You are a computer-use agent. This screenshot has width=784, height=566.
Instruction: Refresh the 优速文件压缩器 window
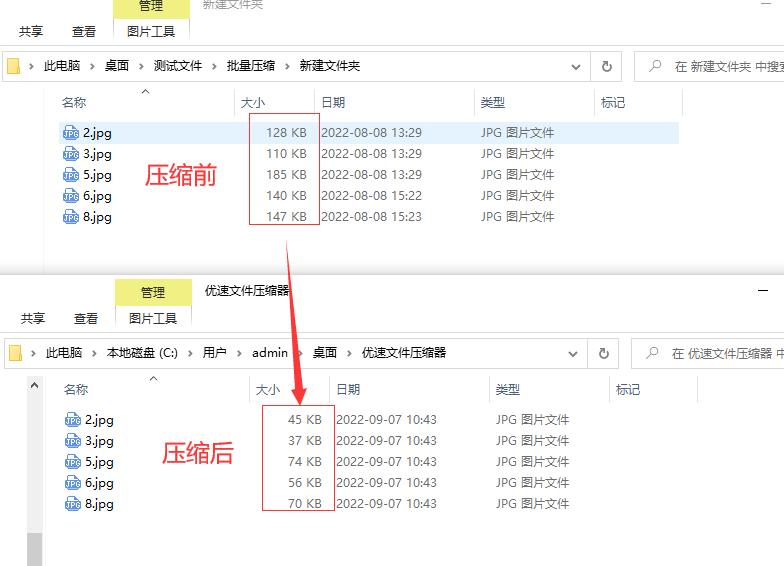pos(604,354)
